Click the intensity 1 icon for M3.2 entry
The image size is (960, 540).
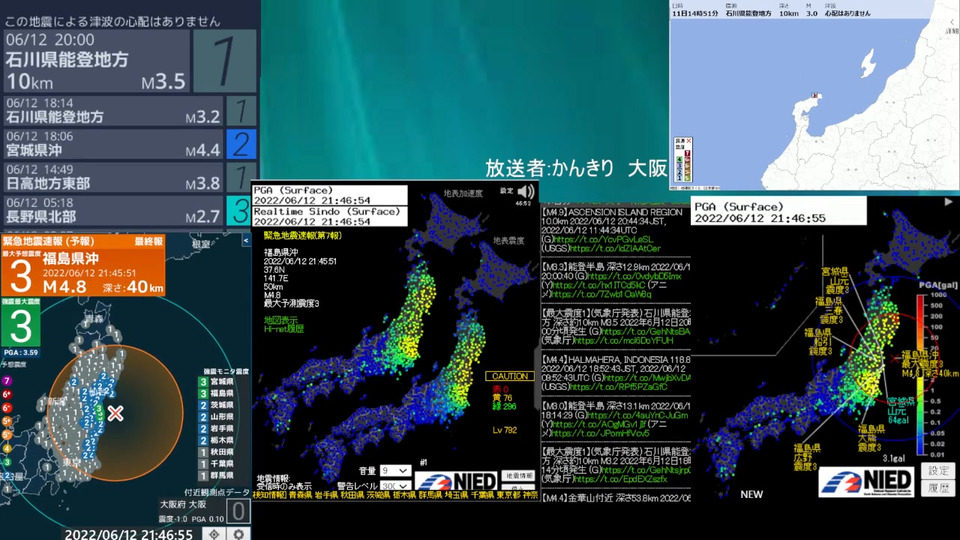pyautogui.click(x=241, y=111)
